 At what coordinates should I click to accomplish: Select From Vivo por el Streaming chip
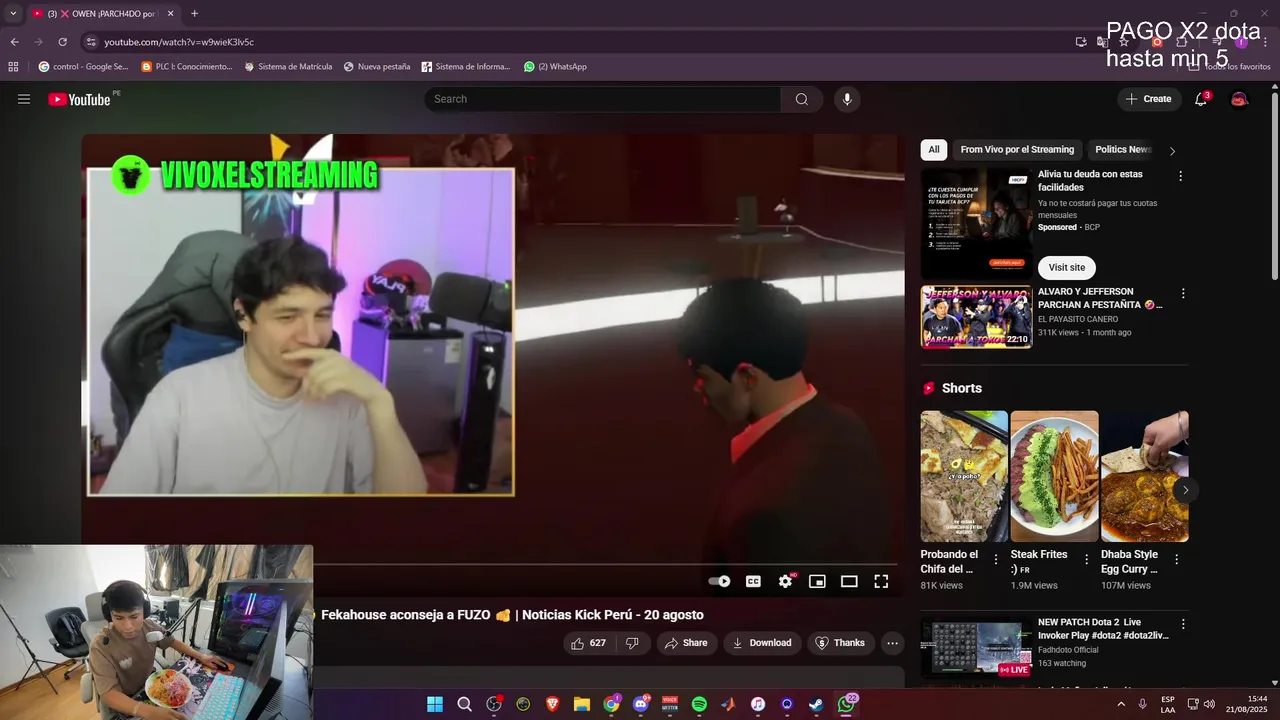pyautogui.click(x=1017, y=150)
